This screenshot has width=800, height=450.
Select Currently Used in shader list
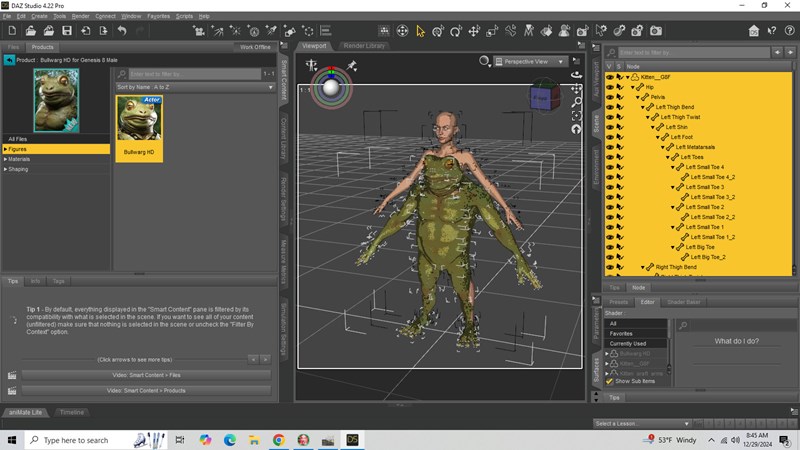(x=636, y=344)
